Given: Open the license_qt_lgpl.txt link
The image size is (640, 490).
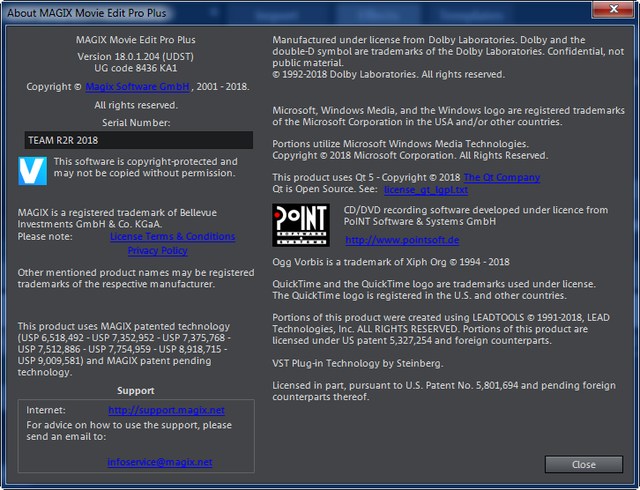Looking at the screenshot, I should [x=426, y=189].
